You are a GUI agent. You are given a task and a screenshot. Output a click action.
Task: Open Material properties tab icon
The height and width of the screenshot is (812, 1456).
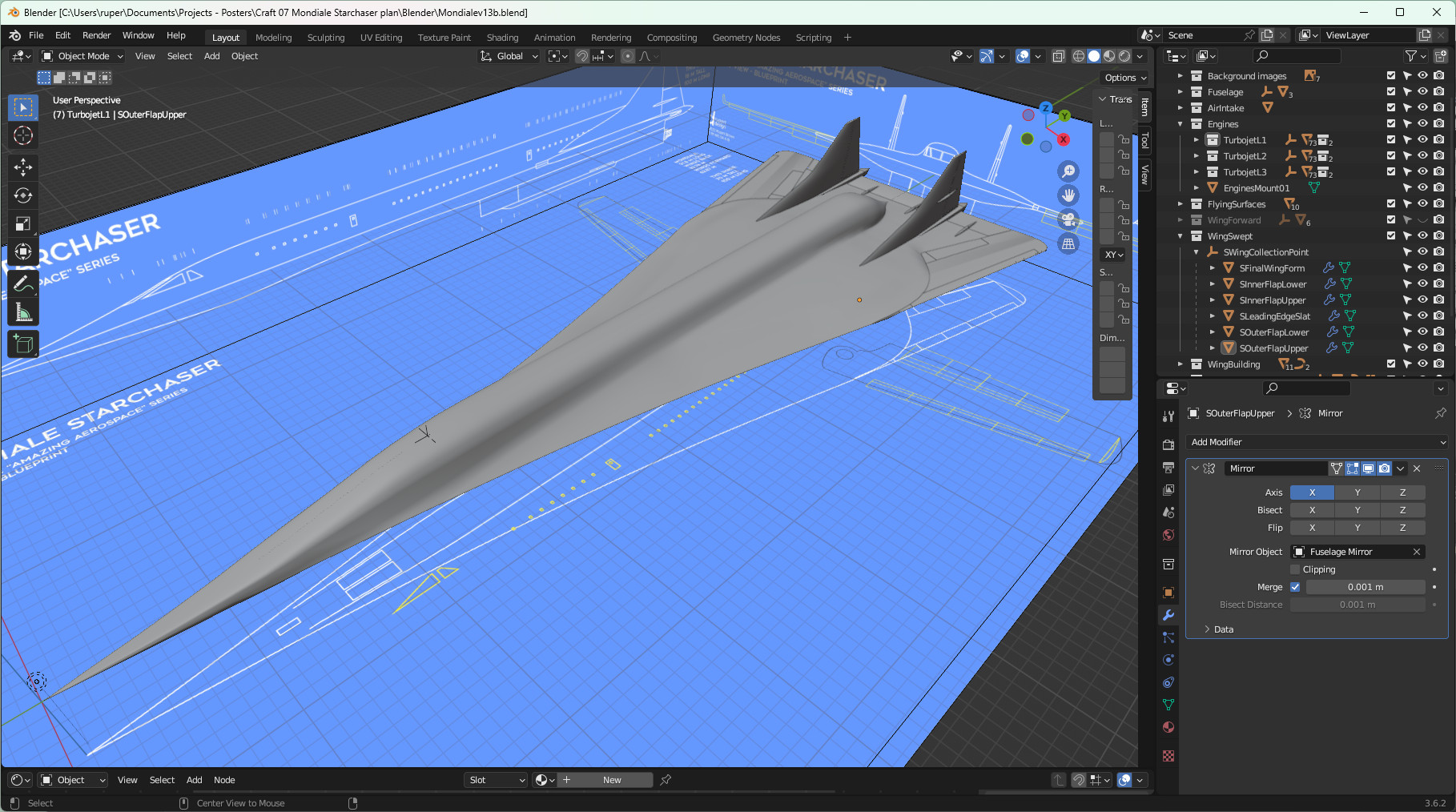(x=1168, y=727)
